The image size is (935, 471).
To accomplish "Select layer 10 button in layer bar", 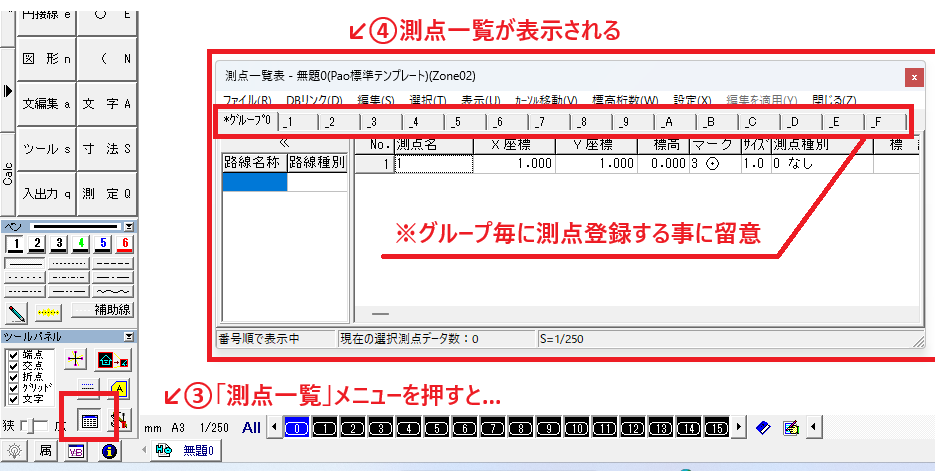I will pyautogui.click(x=576, y=427).
